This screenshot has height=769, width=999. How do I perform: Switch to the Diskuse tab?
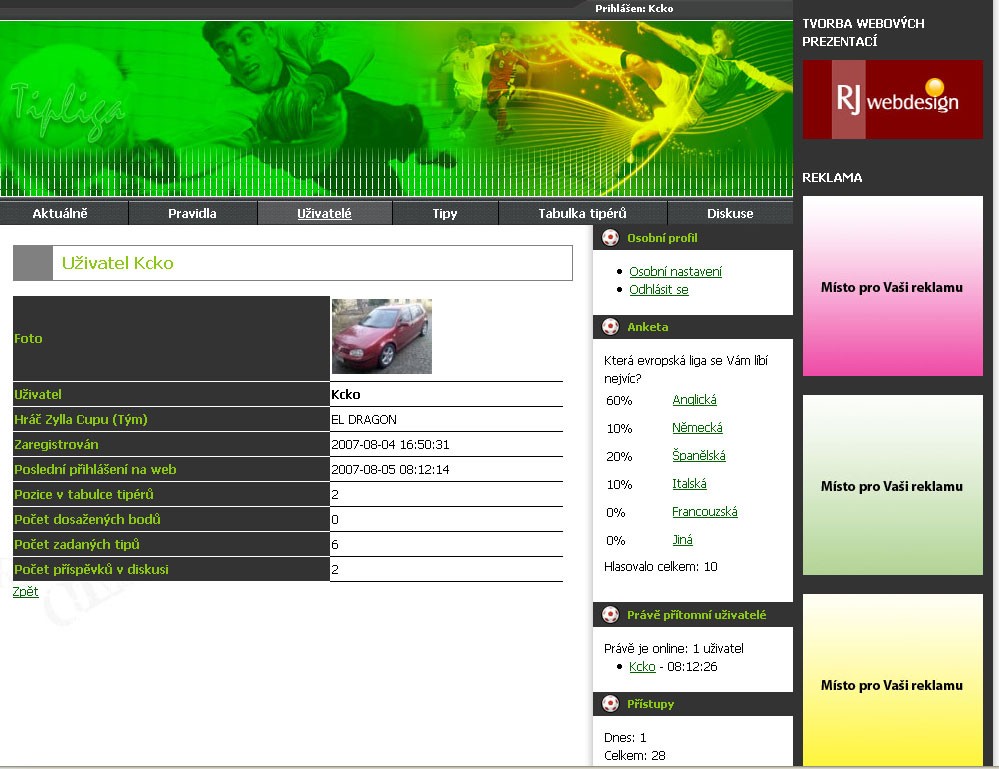point(730,213)
